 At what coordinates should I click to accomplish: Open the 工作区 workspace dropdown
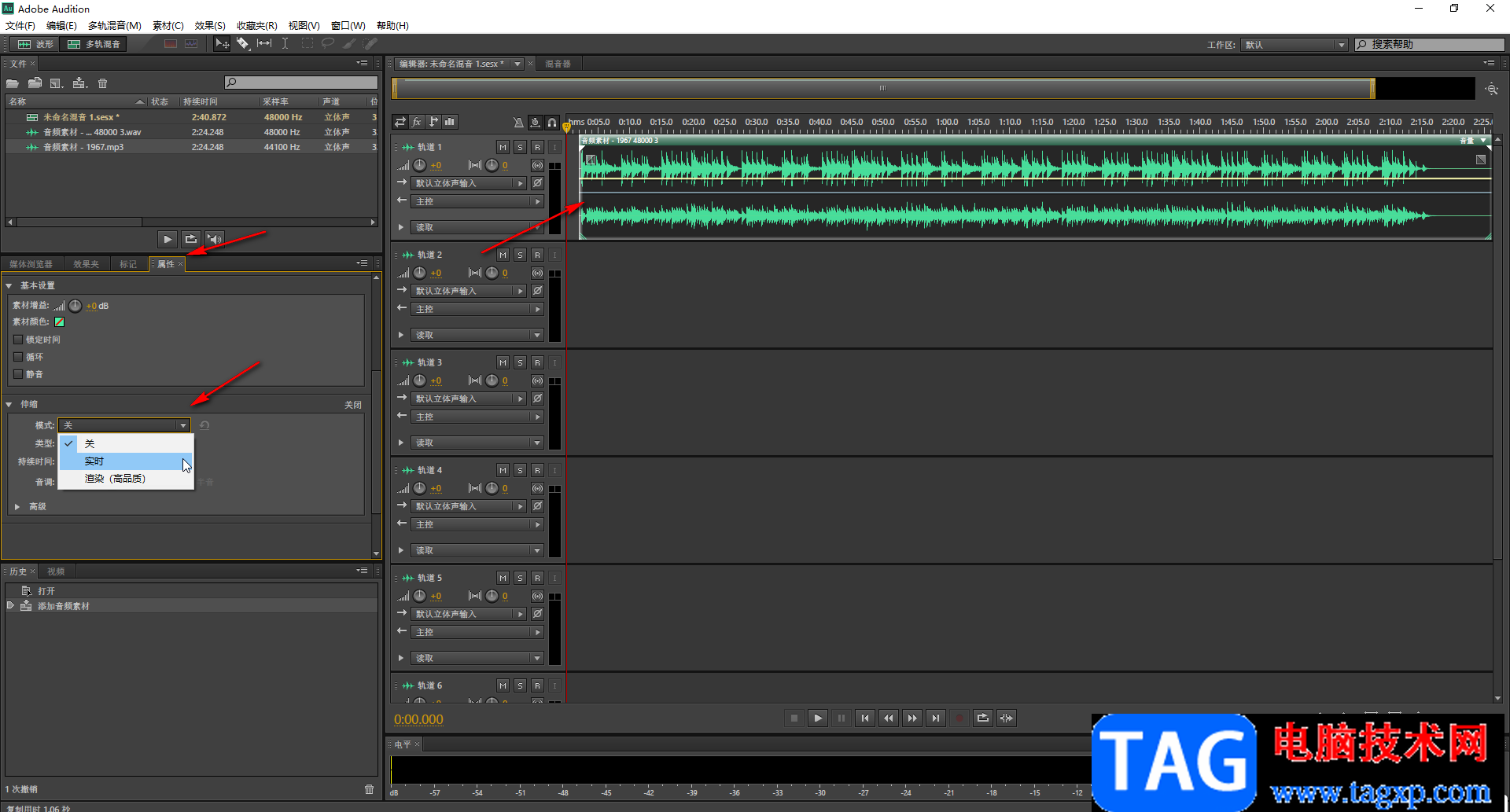click(1295, 45)
